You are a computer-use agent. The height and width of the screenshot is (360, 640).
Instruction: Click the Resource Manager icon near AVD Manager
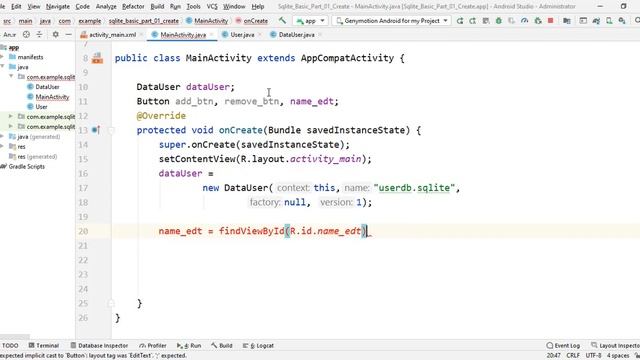[583, 20]
